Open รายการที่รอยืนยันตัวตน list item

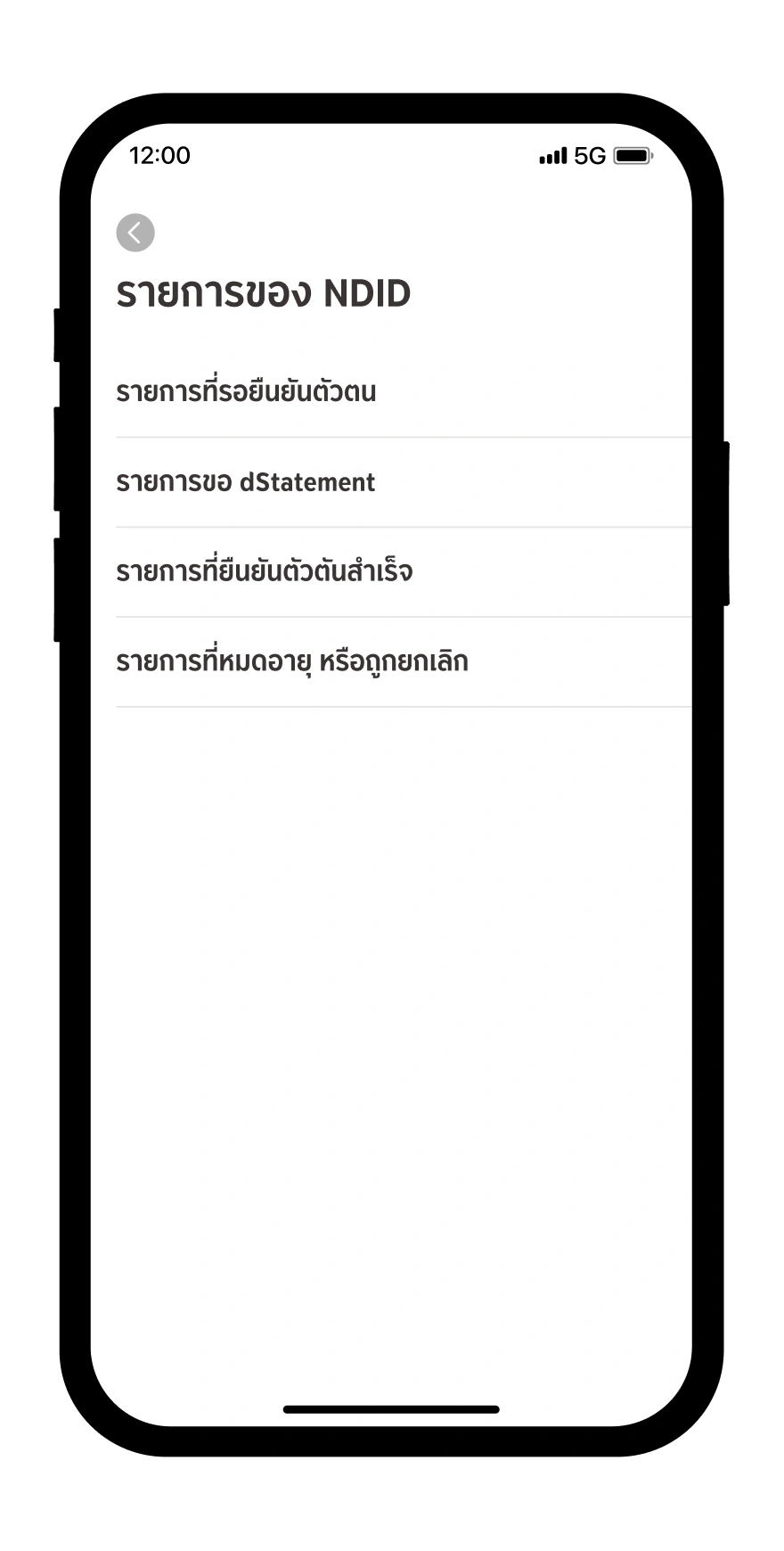click(246, 392)
